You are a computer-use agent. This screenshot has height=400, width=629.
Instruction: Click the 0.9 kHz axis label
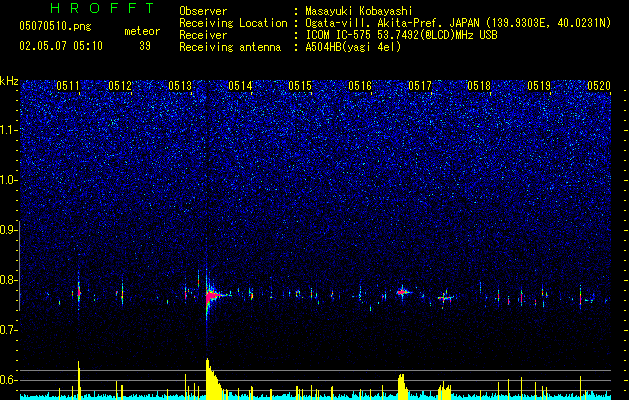tap(9, 230)
